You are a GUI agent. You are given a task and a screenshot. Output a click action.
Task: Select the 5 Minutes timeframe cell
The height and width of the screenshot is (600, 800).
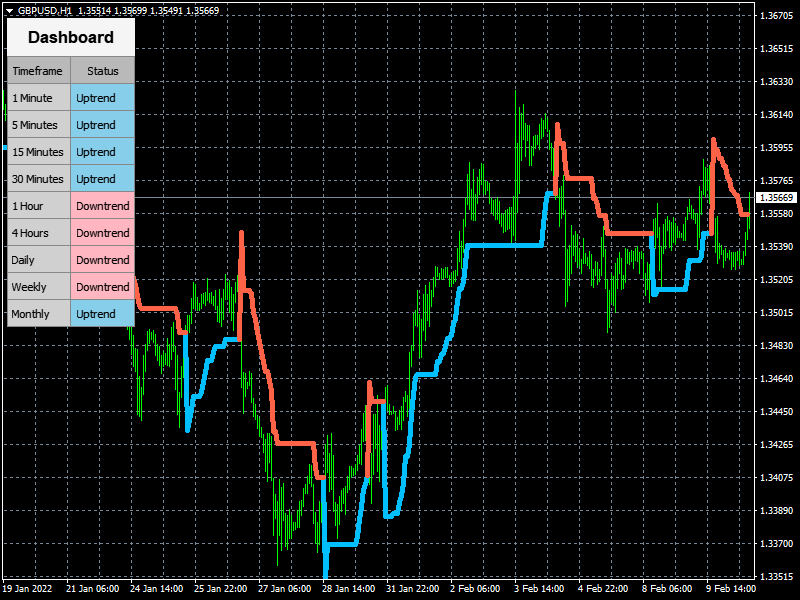(38, 124)
